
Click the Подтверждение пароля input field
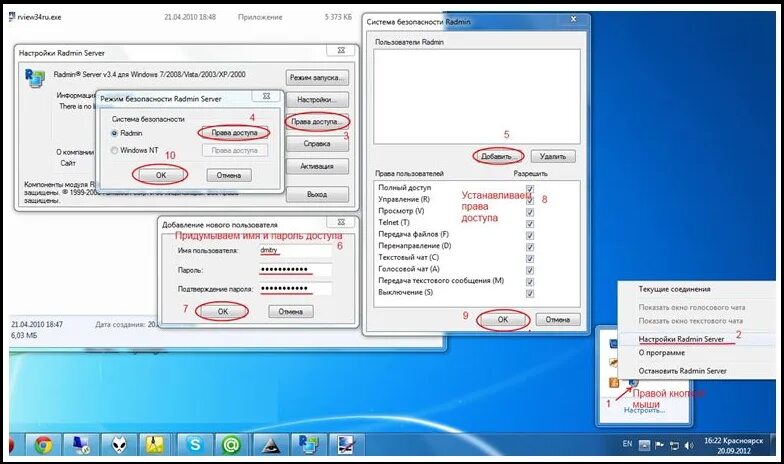click(295, 289)
